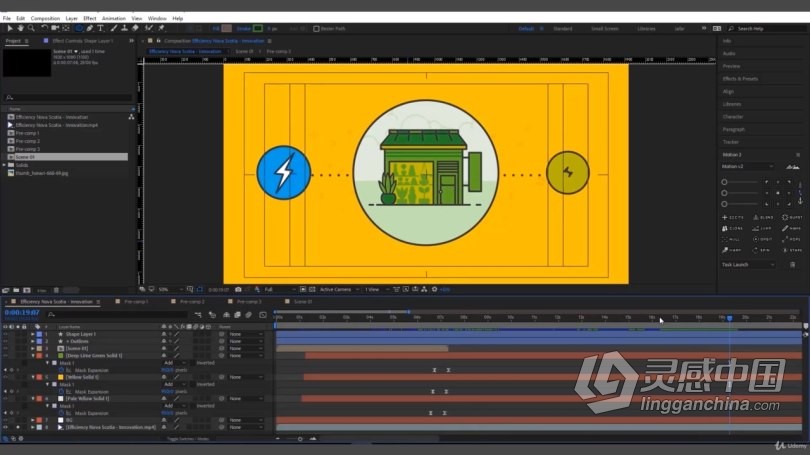Screen dimensions: 810x455
Task: Toggle Inverted checkbox under Yellow Solid mask
Action: (x=193, y=384)
